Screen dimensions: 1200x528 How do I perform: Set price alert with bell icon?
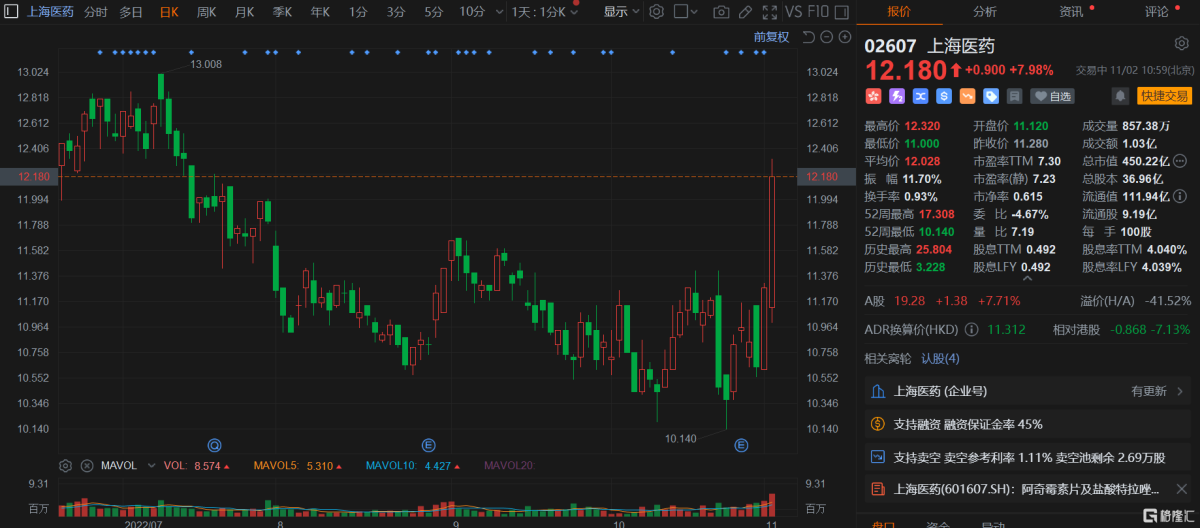point(1121,96)
